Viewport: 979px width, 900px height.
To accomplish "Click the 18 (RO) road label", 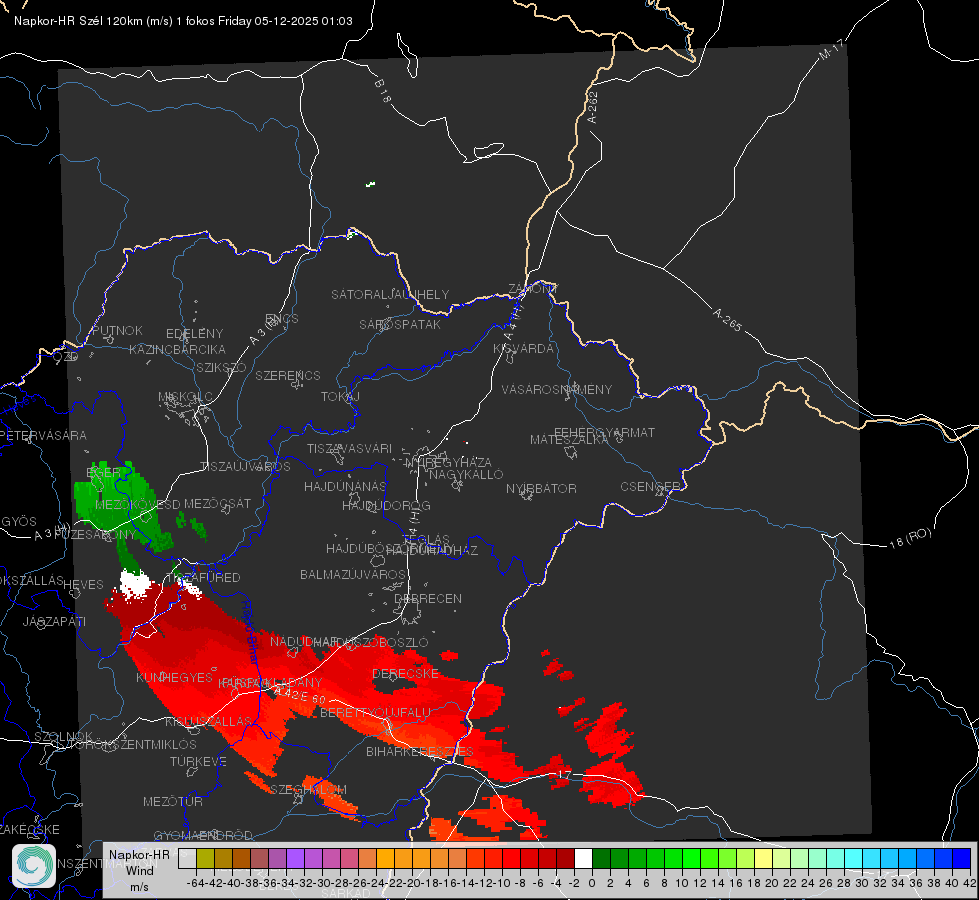I will click(910, 538).
